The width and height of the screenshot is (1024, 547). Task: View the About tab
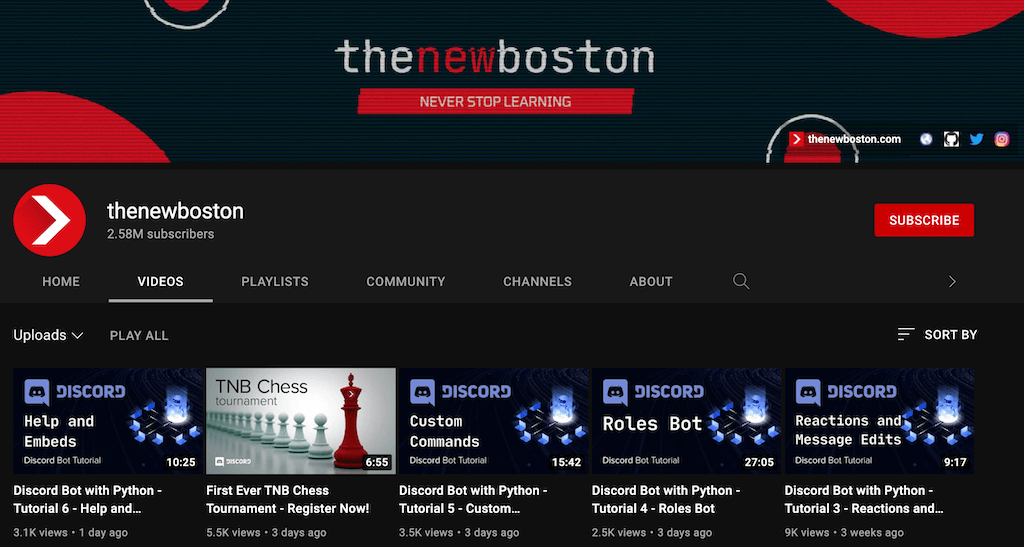pos(651,281)
